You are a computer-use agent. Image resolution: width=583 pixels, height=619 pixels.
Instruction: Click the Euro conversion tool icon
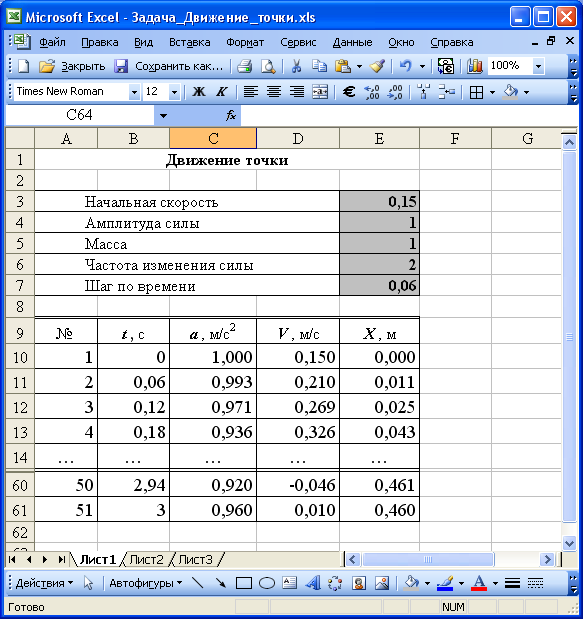(x=446, y=66)
